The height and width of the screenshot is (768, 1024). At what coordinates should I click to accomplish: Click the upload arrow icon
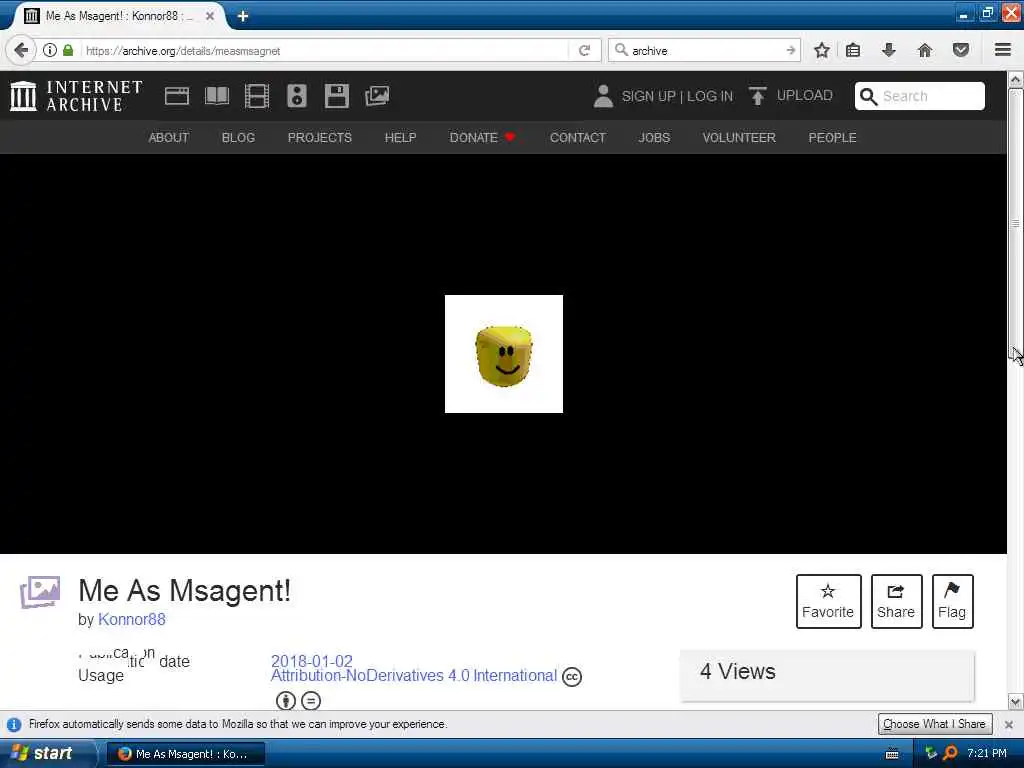coord(758,96)
